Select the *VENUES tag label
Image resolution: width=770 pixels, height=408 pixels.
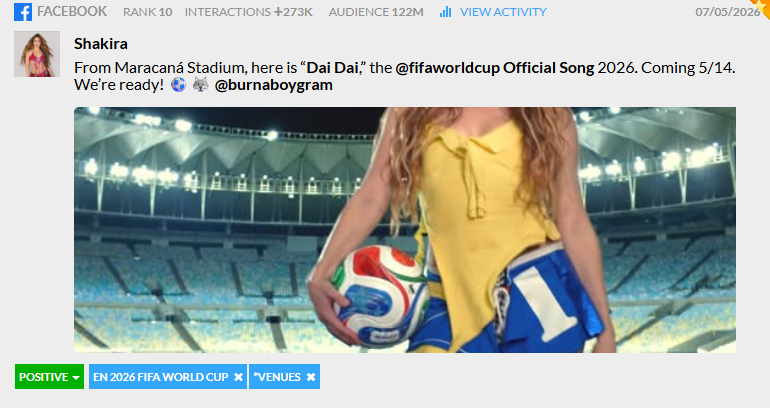coord(277,377)
